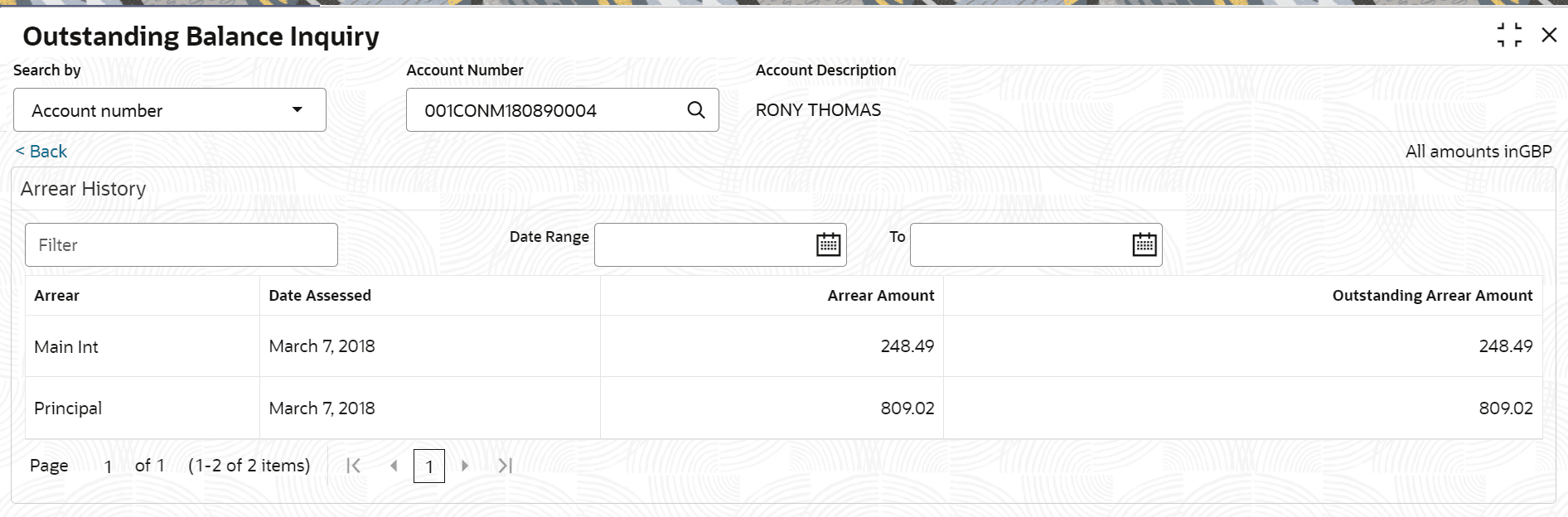Click the Back link
Viewport: 1568px width, 517px height.
coord(41,152)
